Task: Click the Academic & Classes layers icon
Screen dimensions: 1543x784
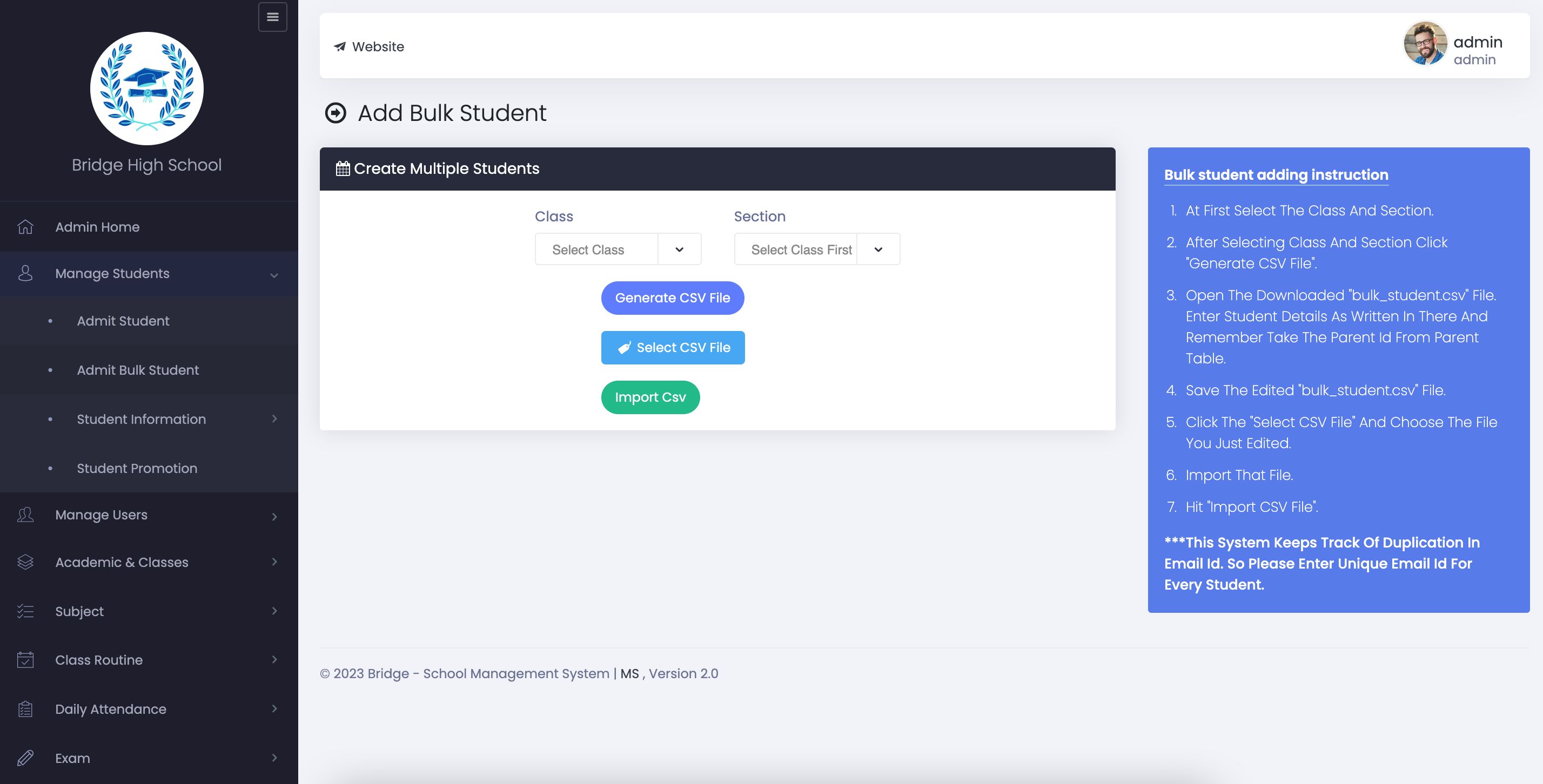Action: pyautogui.click(x=25, y=562)
